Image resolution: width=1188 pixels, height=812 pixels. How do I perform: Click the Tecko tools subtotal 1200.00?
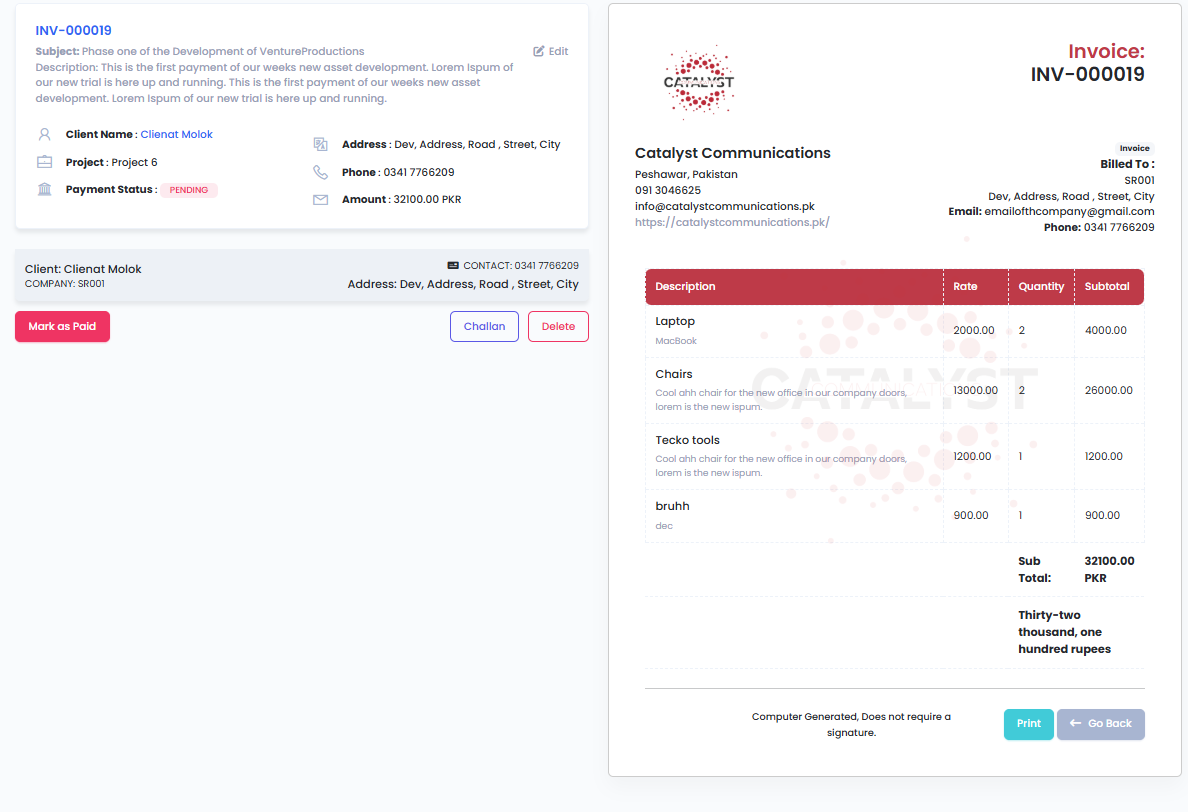pyautogui.click(x=1103, y=456)
